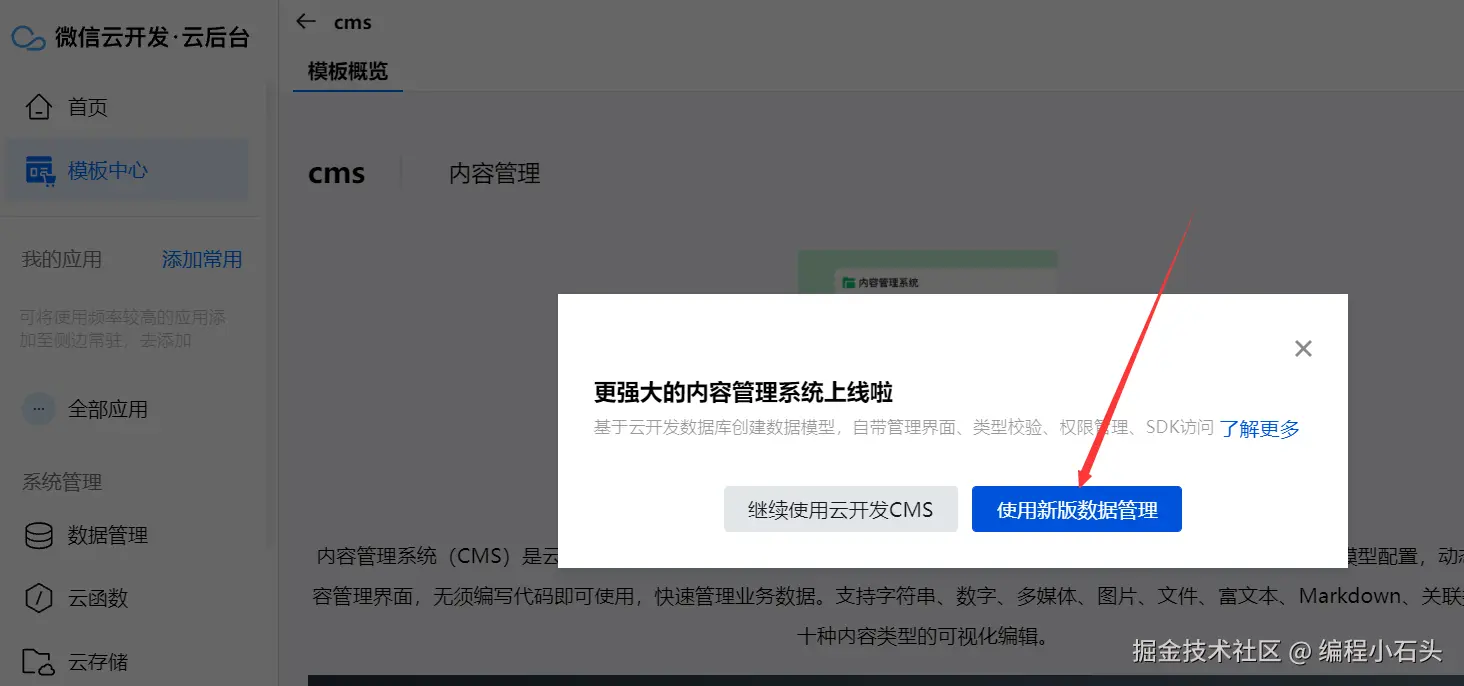Click the 内容管理系统 preview thumbnail

(x=927, y=272)
